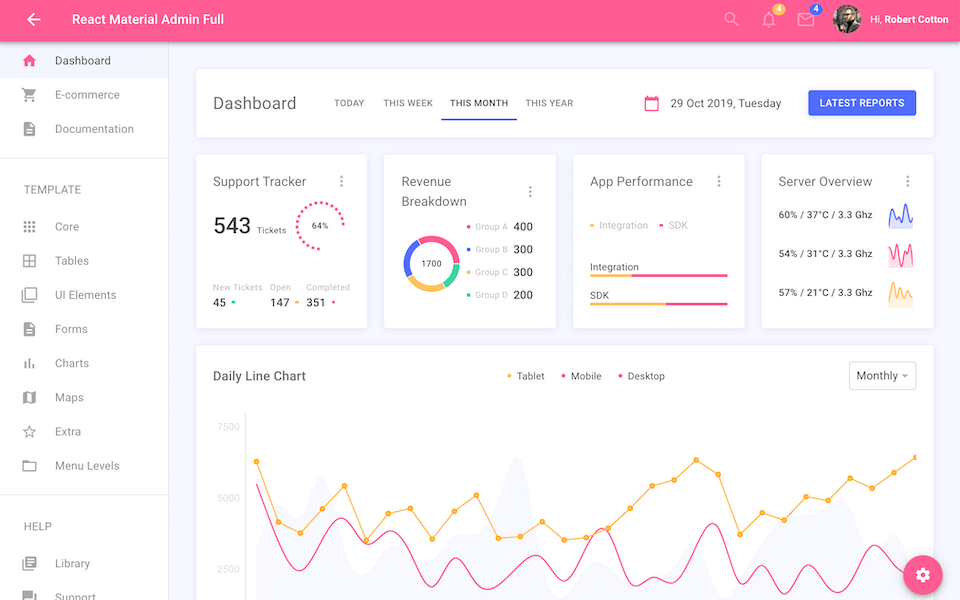This screenshot has width=960, height=600.
Task: Open settings with the floating gear button
Action: [x=922, y=575]
